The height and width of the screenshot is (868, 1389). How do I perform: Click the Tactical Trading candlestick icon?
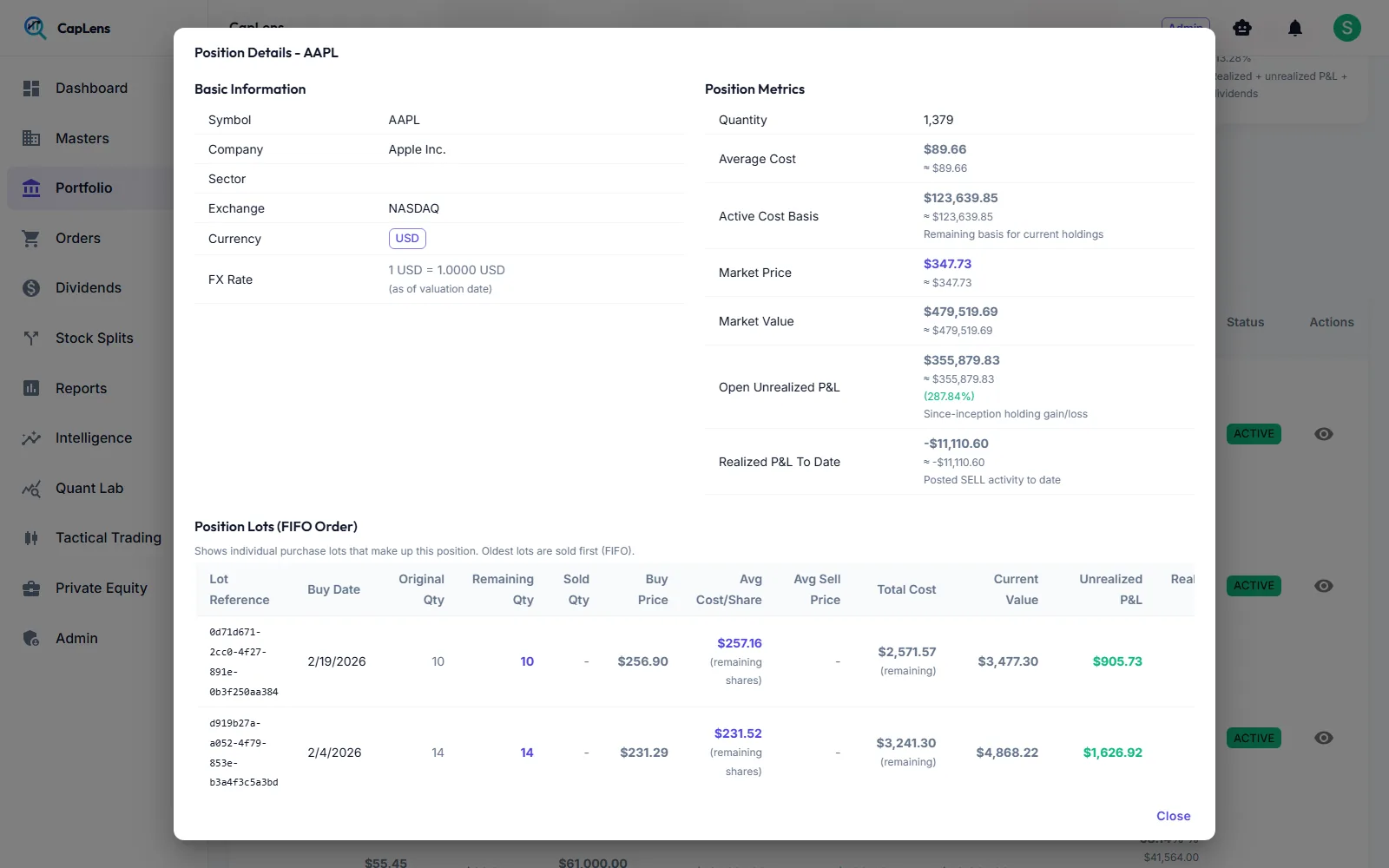click(31, 538)
